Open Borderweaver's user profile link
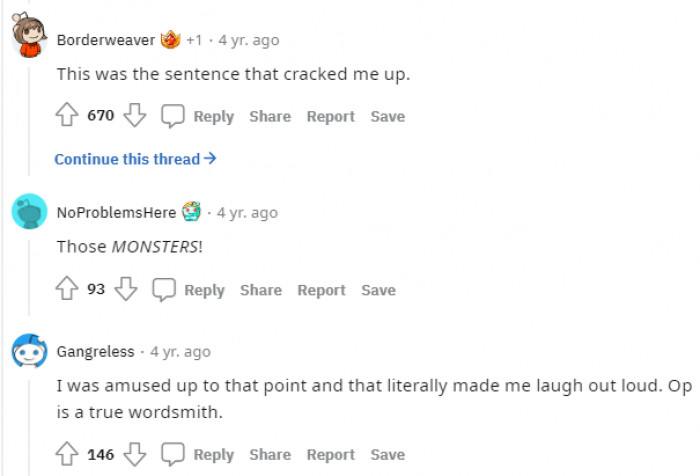This screenshot has height=476, width=700. coord(106,40)
